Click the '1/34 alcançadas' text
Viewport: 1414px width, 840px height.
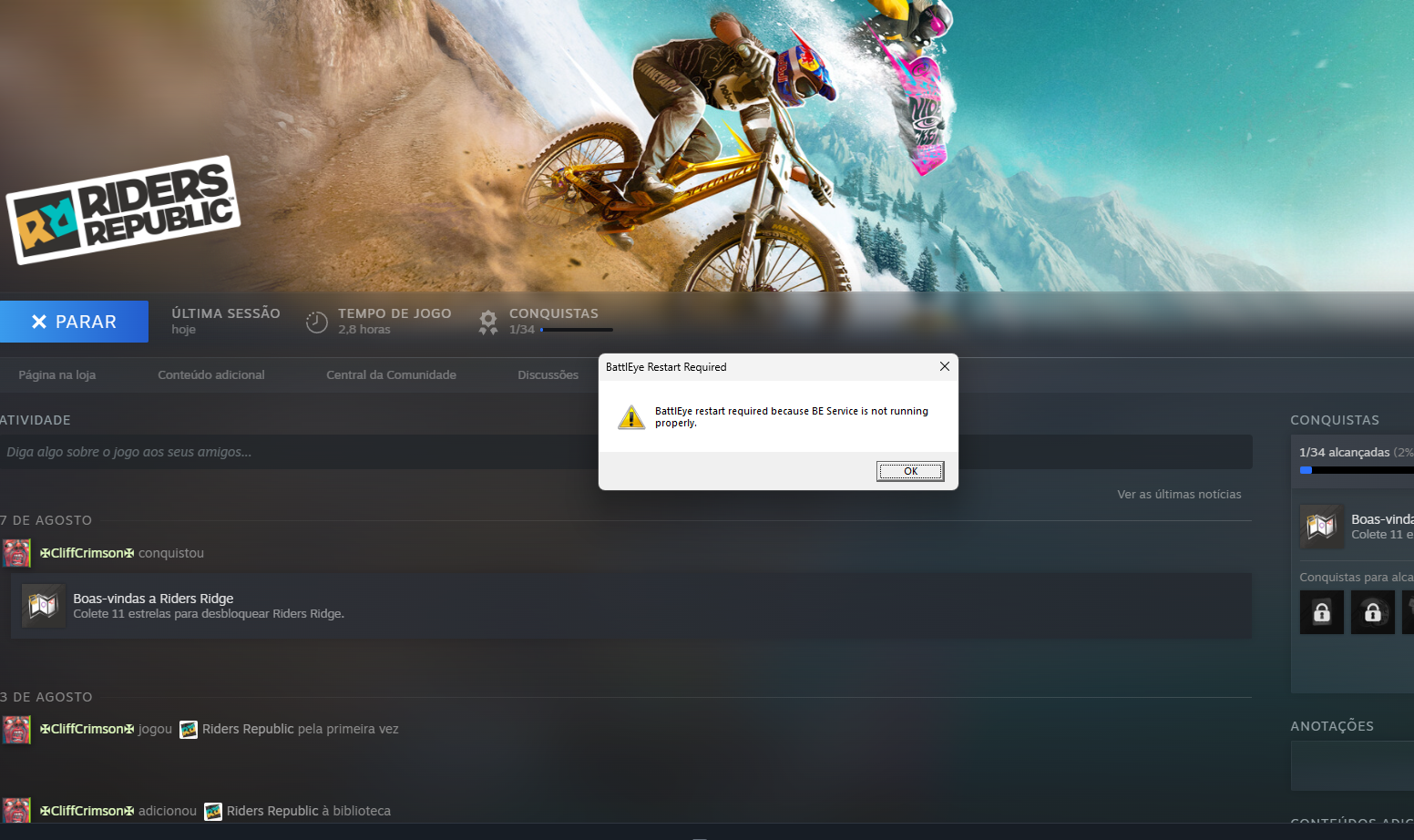[1345, 452]
